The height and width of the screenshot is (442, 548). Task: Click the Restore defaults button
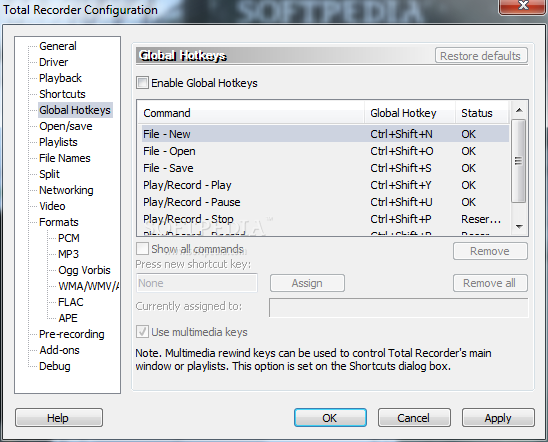(481, 56)
